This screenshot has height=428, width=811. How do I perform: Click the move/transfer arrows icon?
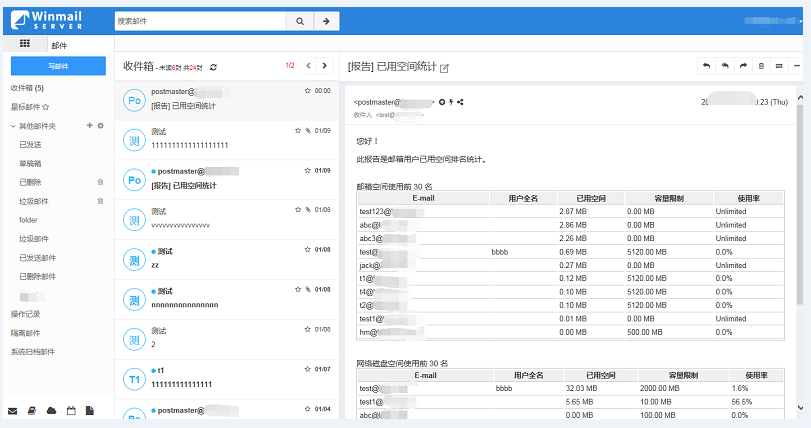tap(779, 66)
